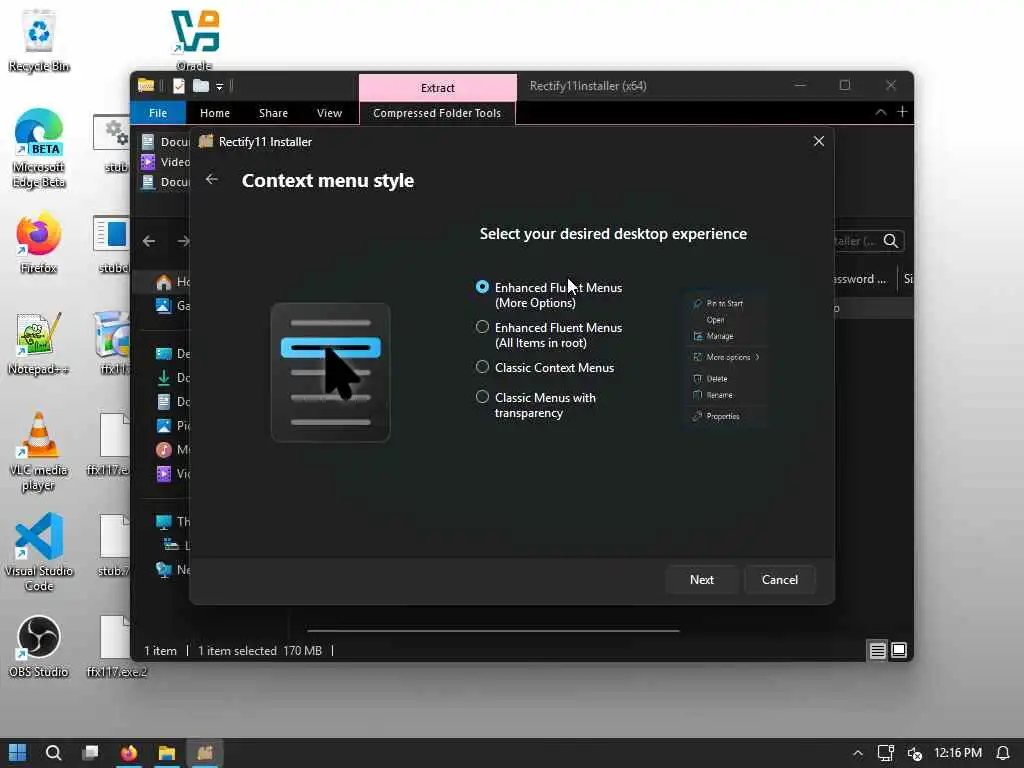Click Explorer back navigation arrow
The height and width of the screenshot is (768, 1024).
pyautogui.click(x=149, y=241)
